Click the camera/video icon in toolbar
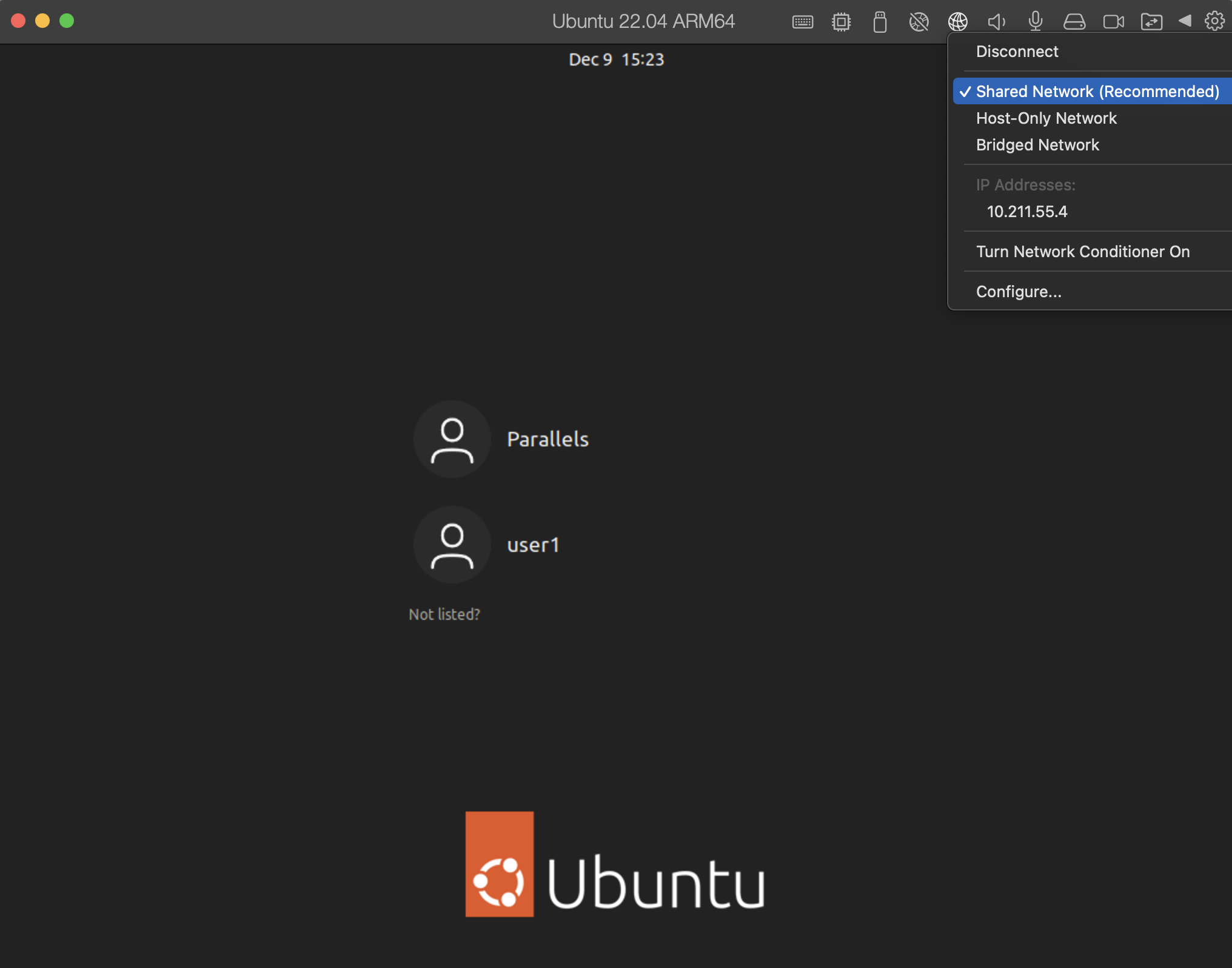The height and width of the screenshot is (968, 1232). [x=1116, y=22]
